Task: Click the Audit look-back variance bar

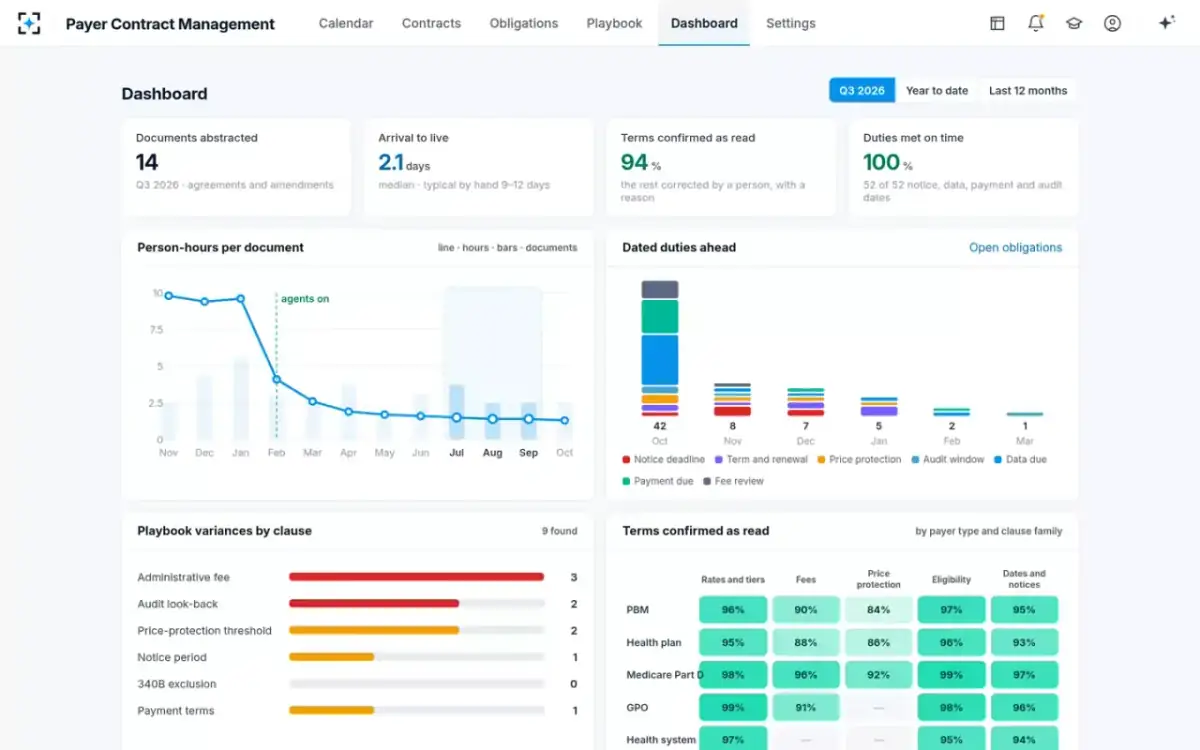Action: point(374,604)
